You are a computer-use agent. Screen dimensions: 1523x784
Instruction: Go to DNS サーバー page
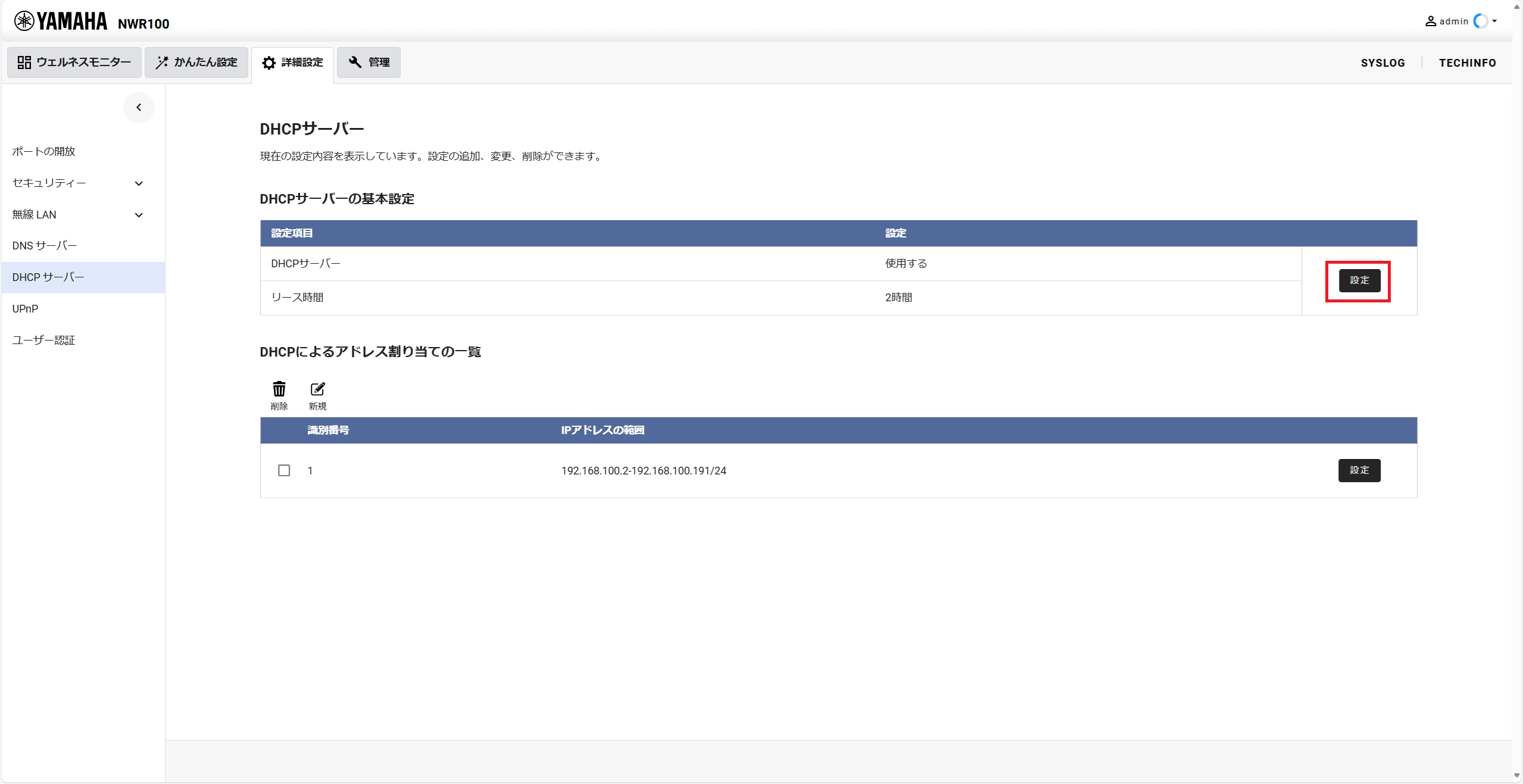[x=45, y=246]
